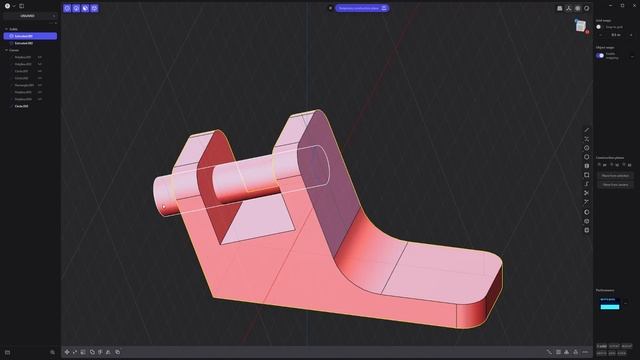Click Place from camera button
Viewport: 640px width, 360px height.
pyautogui.click(x=615, y=185)
